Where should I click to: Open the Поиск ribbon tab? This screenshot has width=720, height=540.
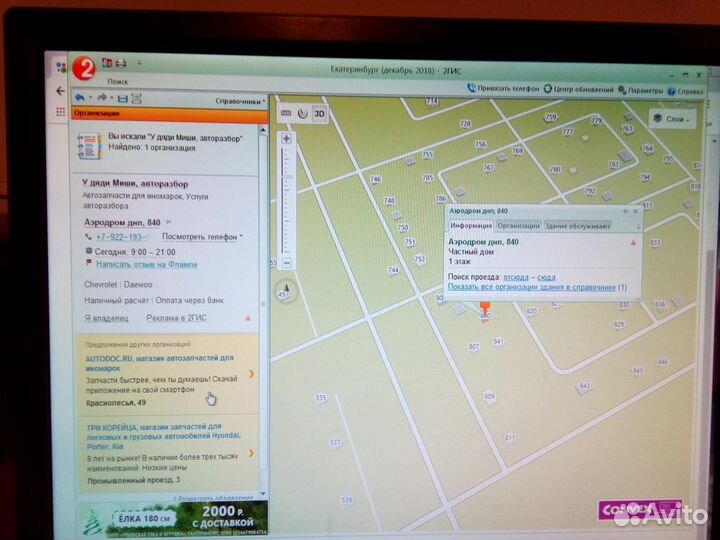[x=117, y=81]
